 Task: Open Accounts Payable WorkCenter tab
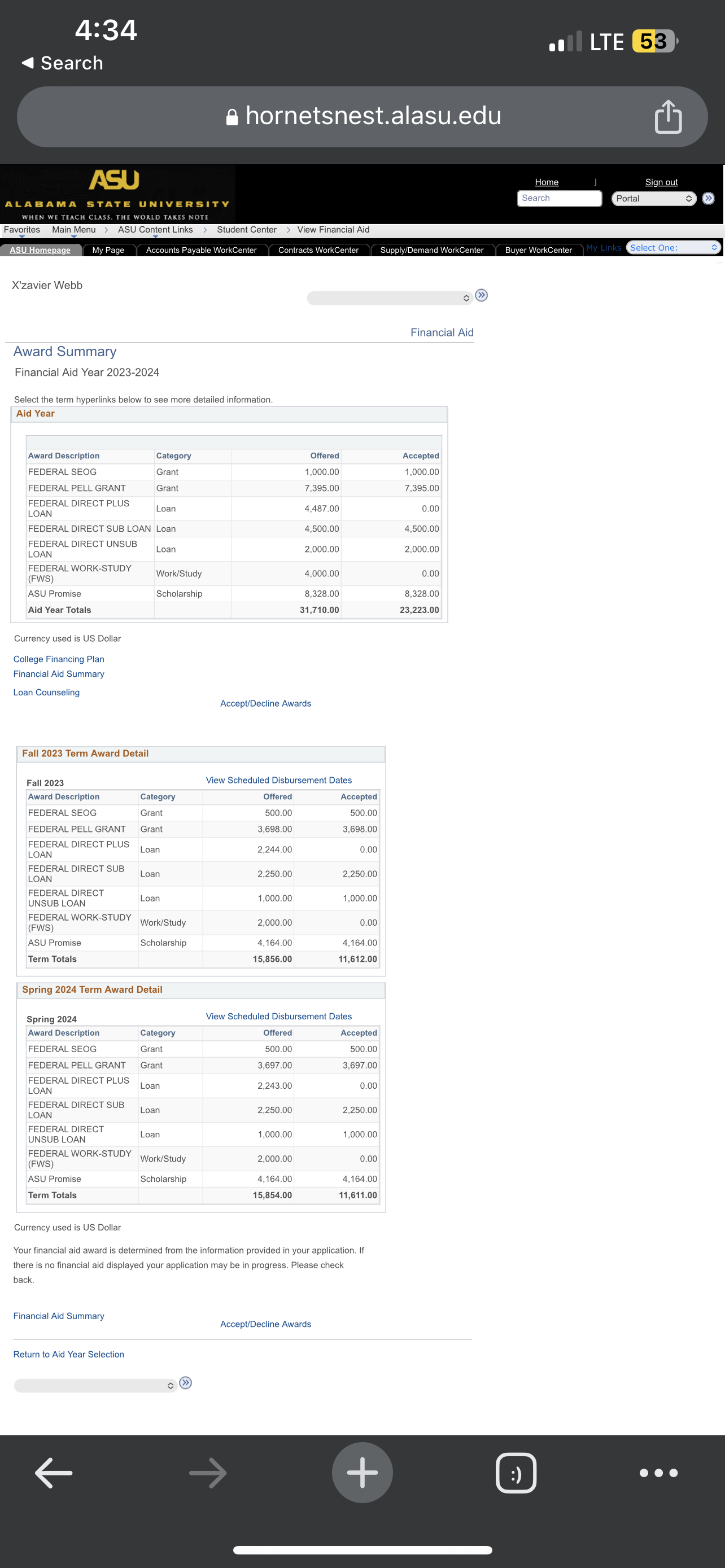(x=202, y=250)
